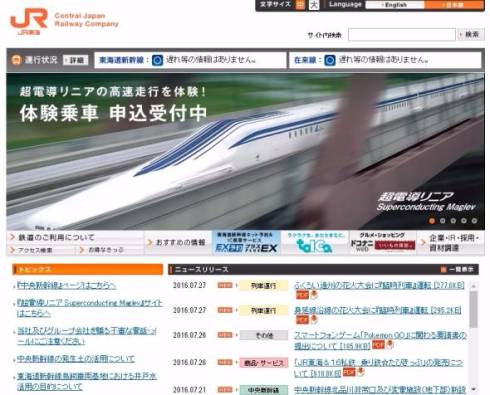Switch language to English
This screenshot has width=490, height=395.
(x=395, y=5)
